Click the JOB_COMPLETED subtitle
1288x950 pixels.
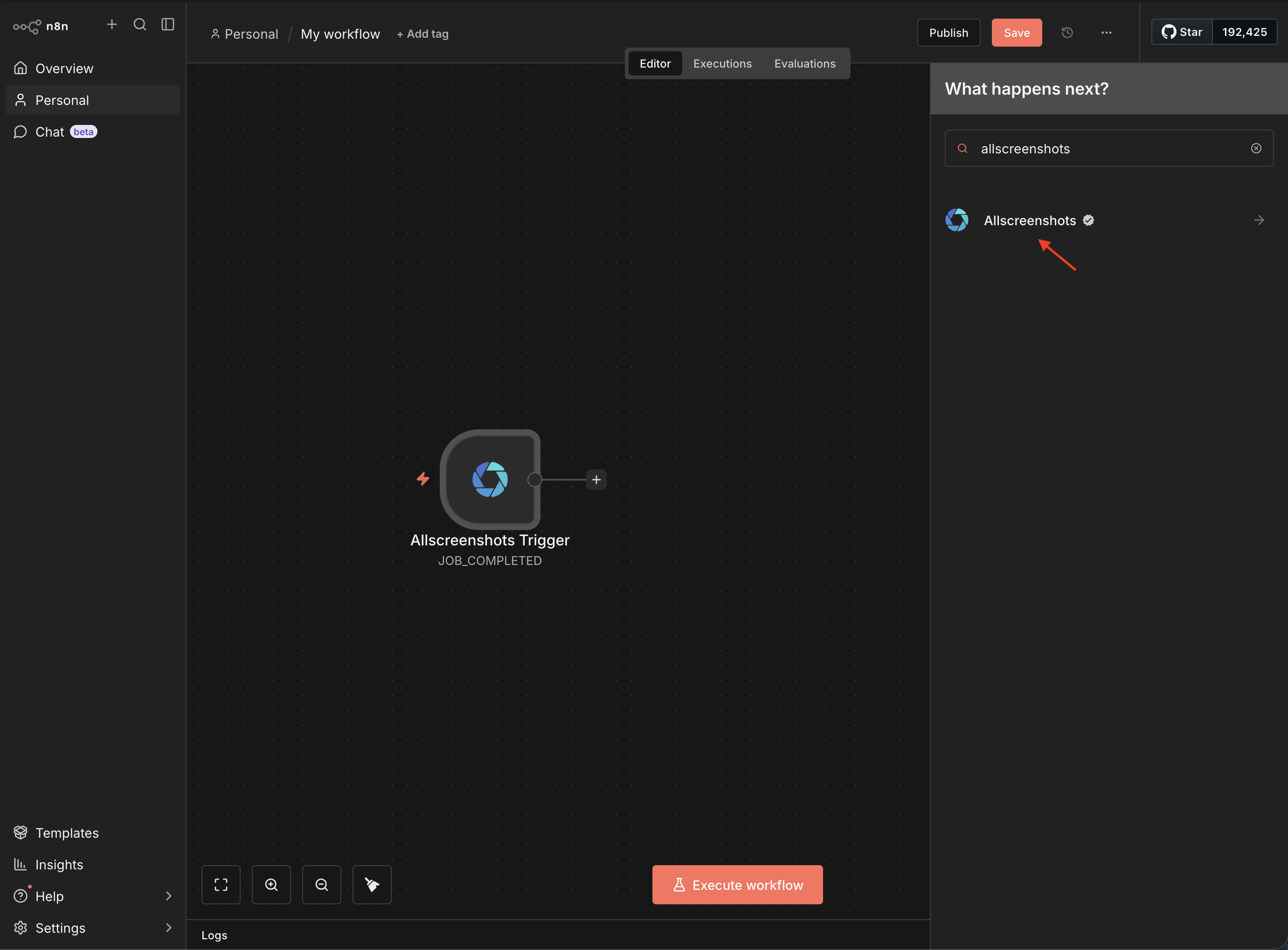(x=490, y=561)
